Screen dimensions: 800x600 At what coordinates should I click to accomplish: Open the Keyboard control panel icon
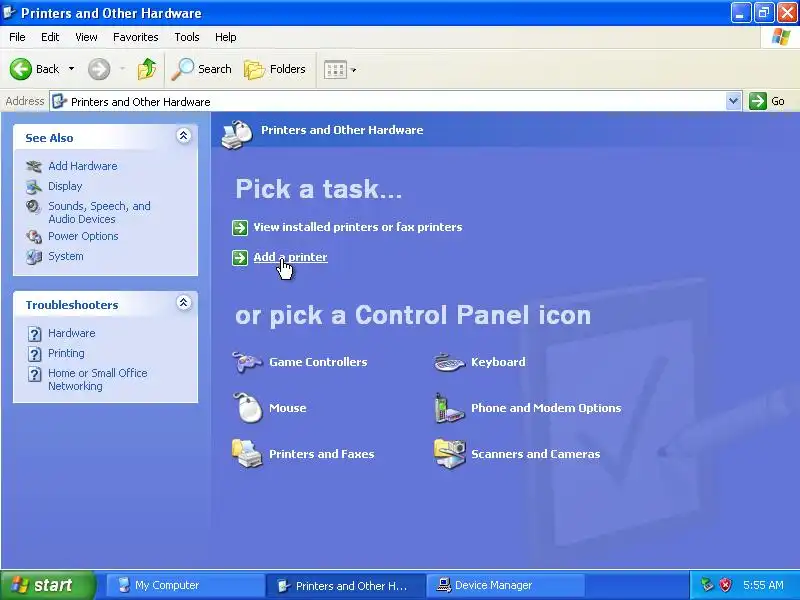point(449,362)
